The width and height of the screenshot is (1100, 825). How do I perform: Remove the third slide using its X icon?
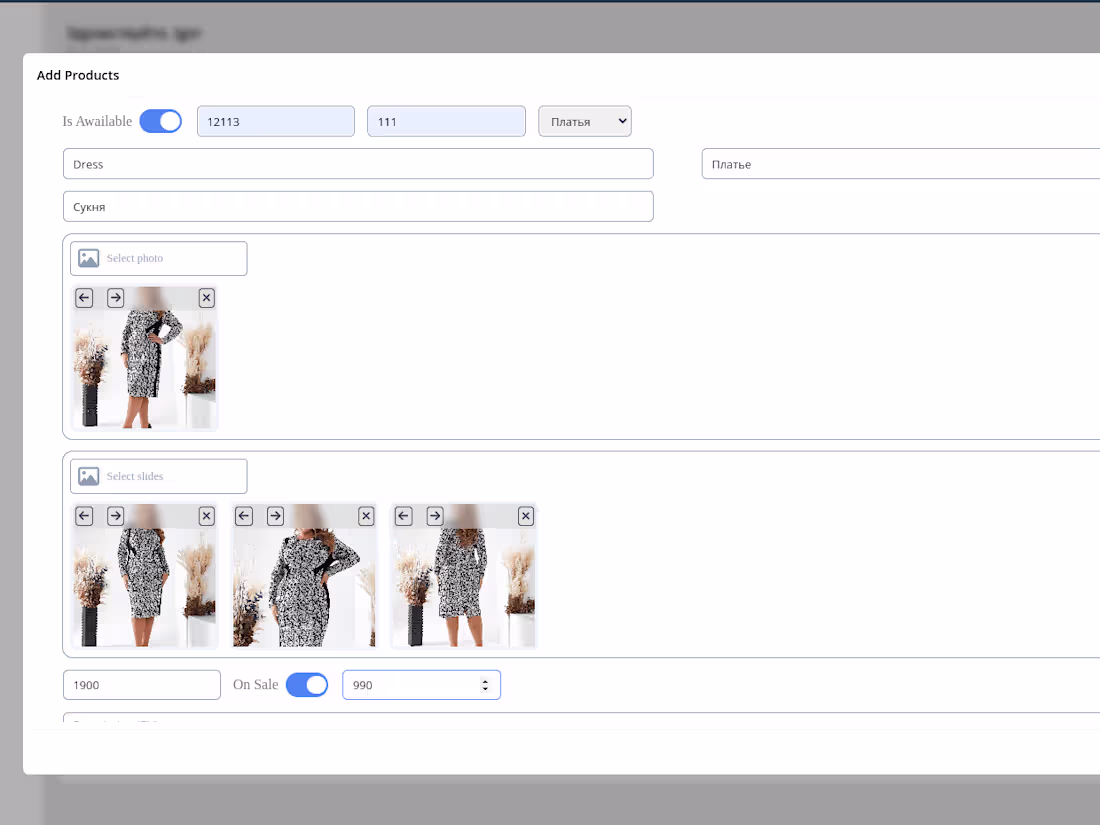pyautogui.click(x=526, y=516)
